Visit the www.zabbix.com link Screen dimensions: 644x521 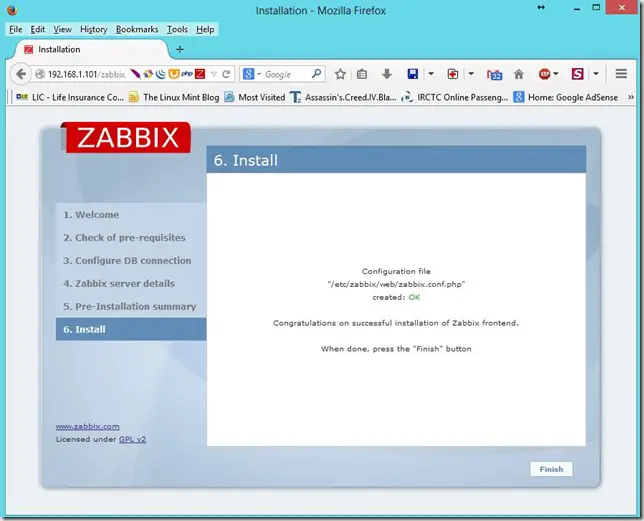pos(87,427)
